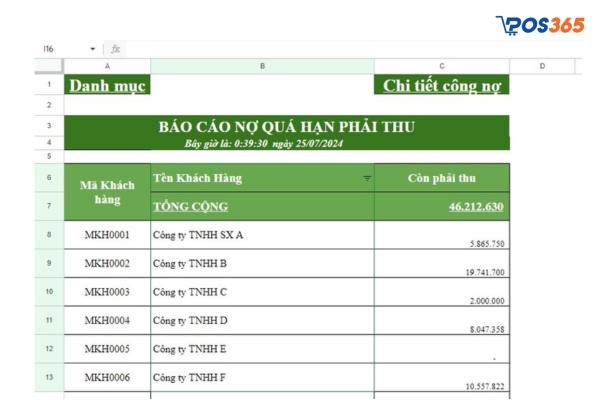600x400 pixels.
Task: Select amount 19.741.700
Action: 442,263
